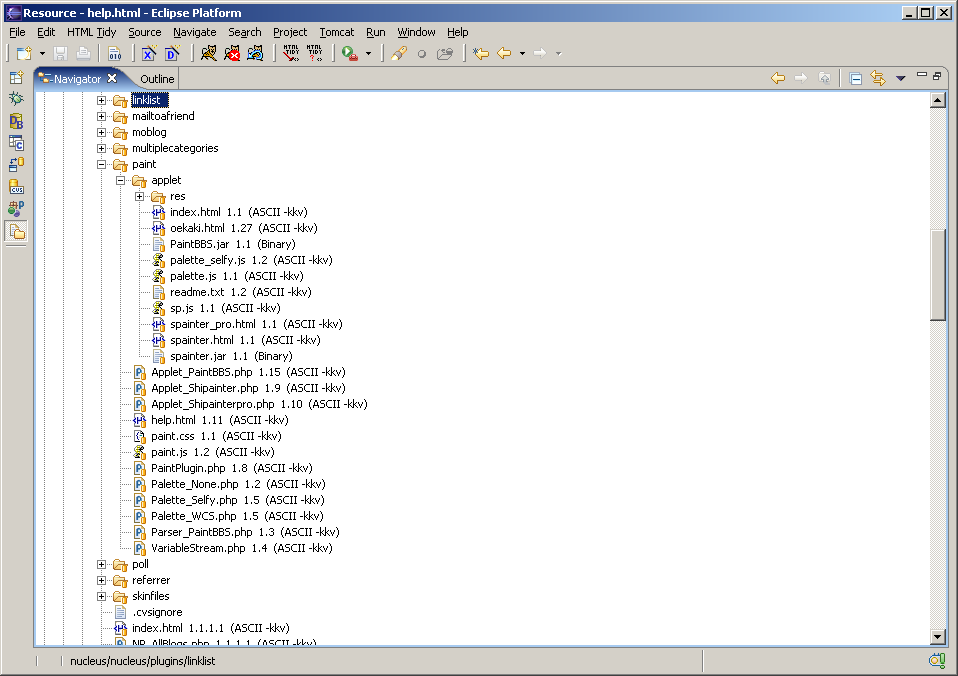Stop Tomcat with the red-X cat icon
This screenshot has width=958, height=676.
coord(232,54)
